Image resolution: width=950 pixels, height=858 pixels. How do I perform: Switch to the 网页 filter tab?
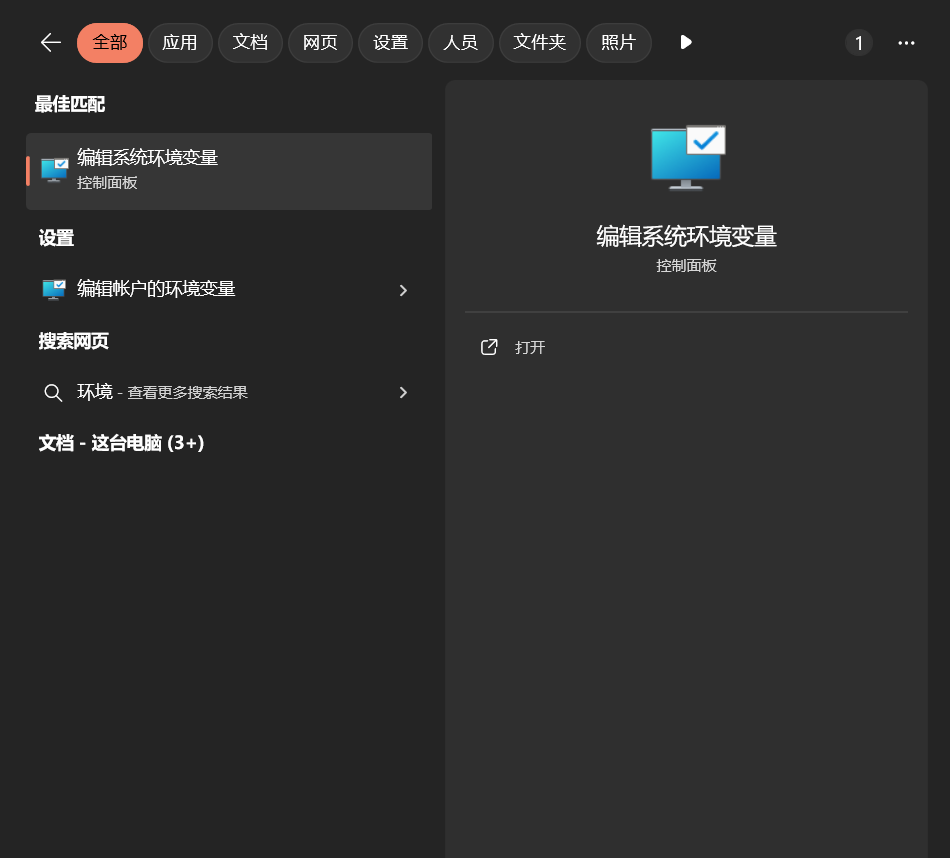point(320,42)
